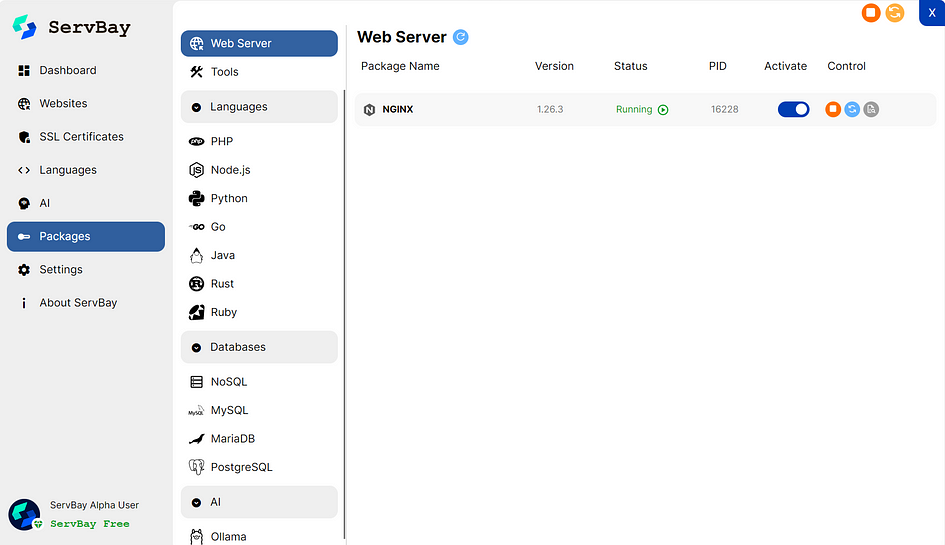
Task: Collapse the Languages package group
Action: point(259,107)
